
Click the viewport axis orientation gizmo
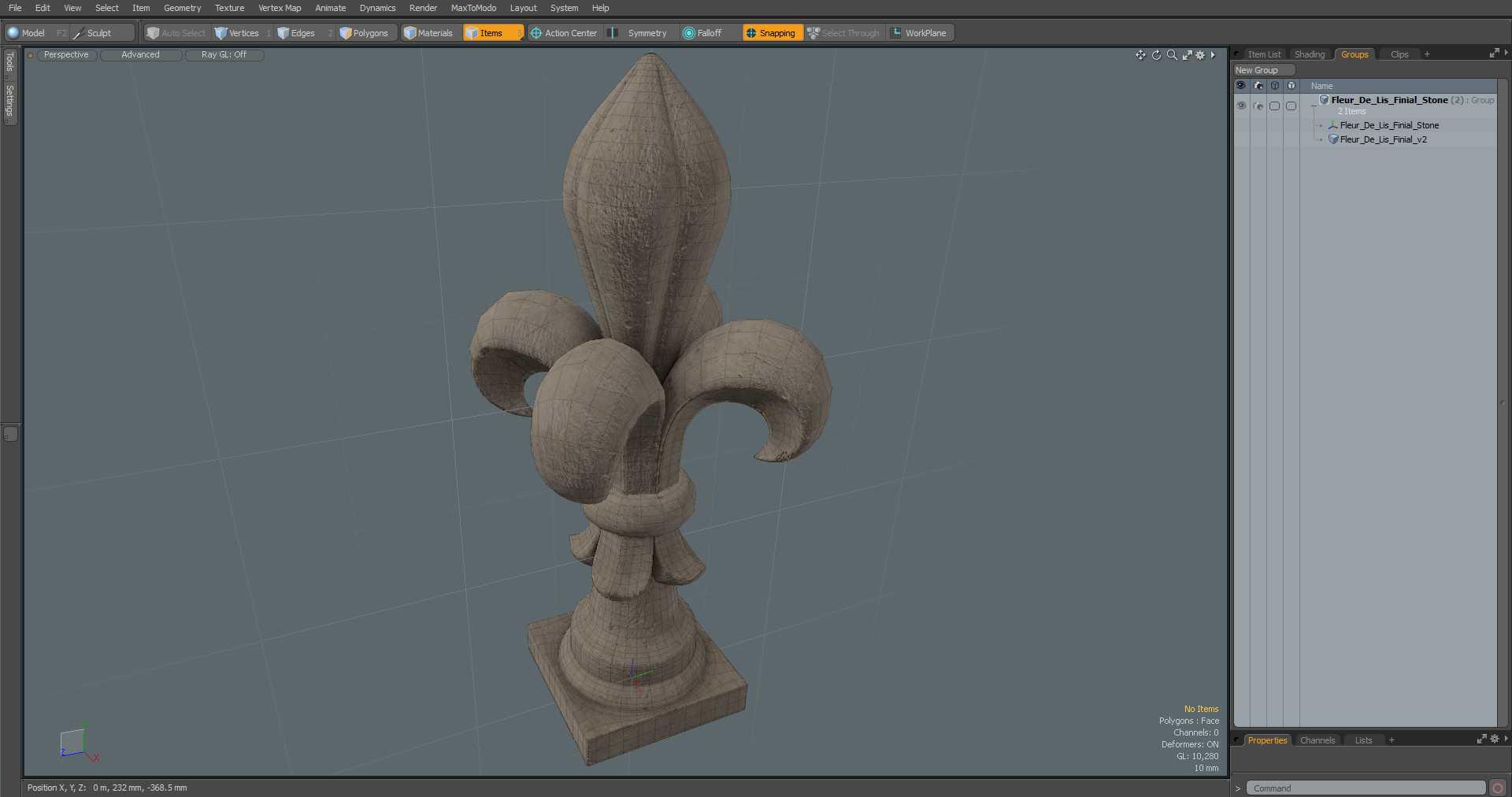pyautogui.click(x=79, y=743)
